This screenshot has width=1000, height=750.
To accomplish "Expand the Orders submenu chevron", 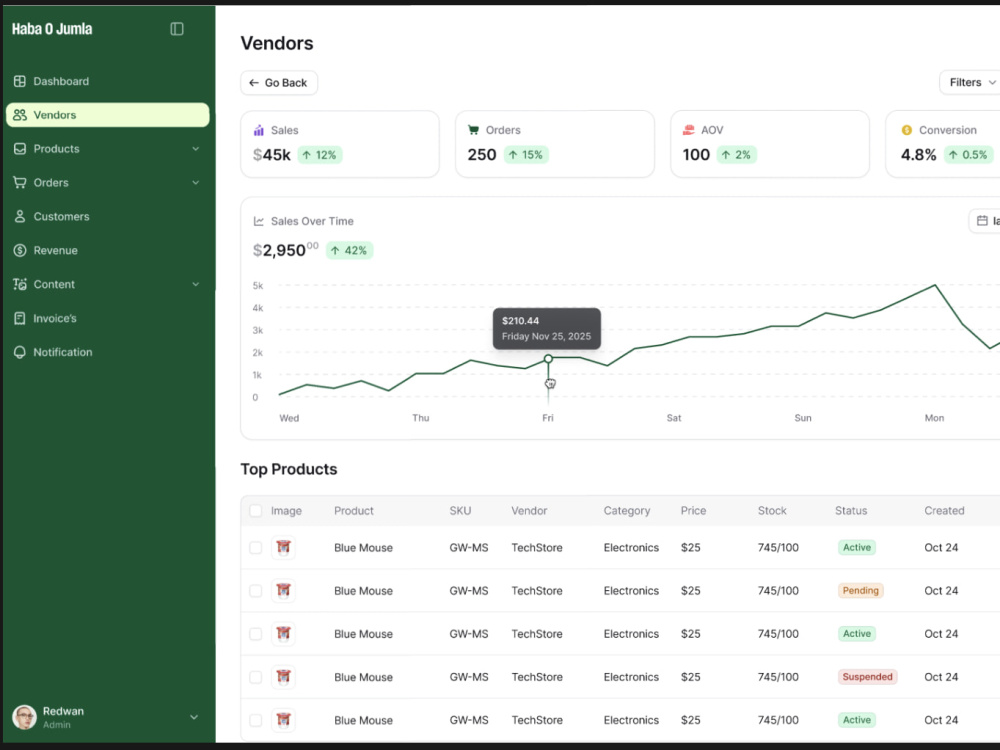I will (x=196, y=182).
